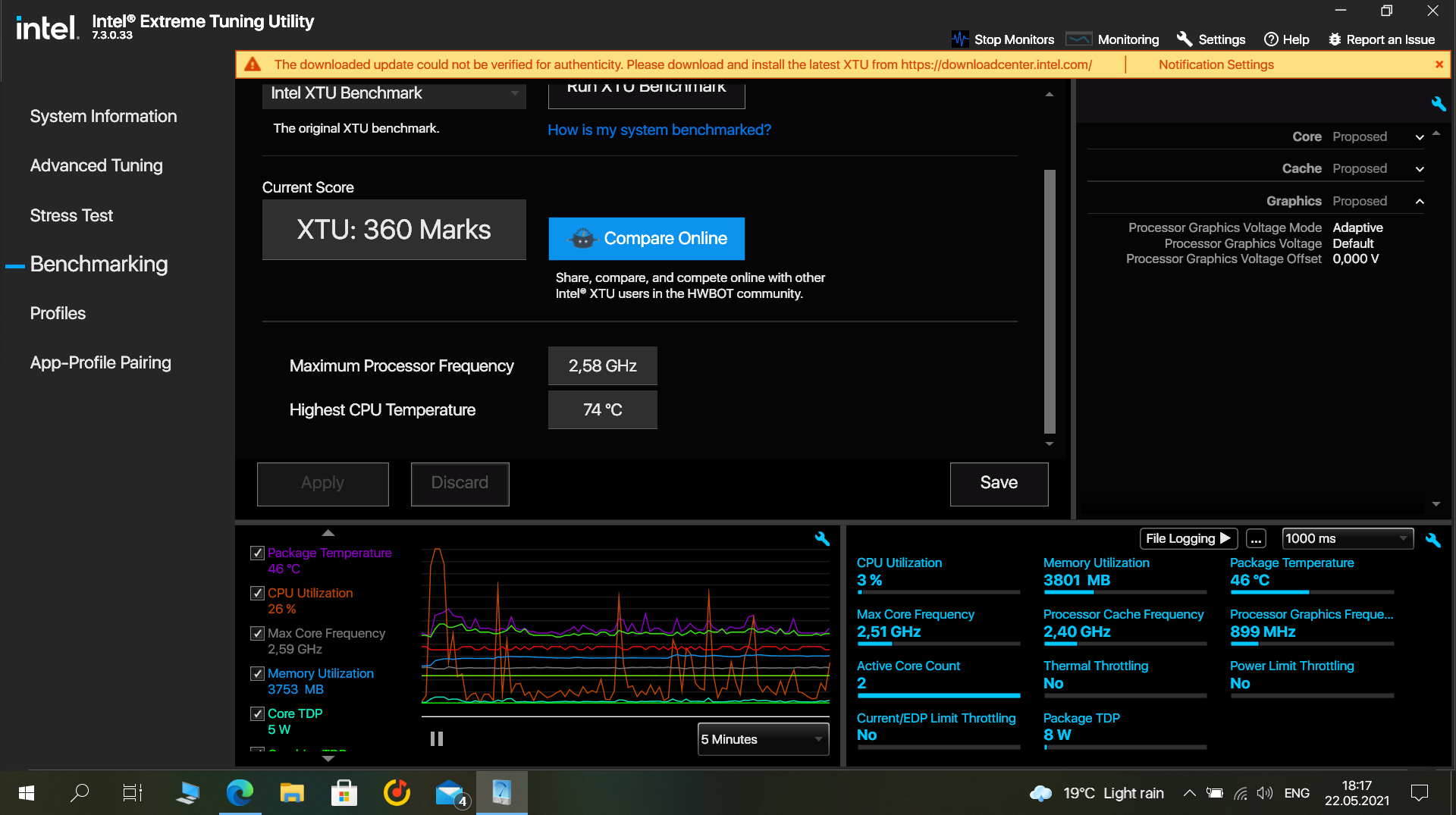Click the benchmark pane vertical scrollbar
The width and height of the screenshot is (1456, 815).
(1050, 301)
